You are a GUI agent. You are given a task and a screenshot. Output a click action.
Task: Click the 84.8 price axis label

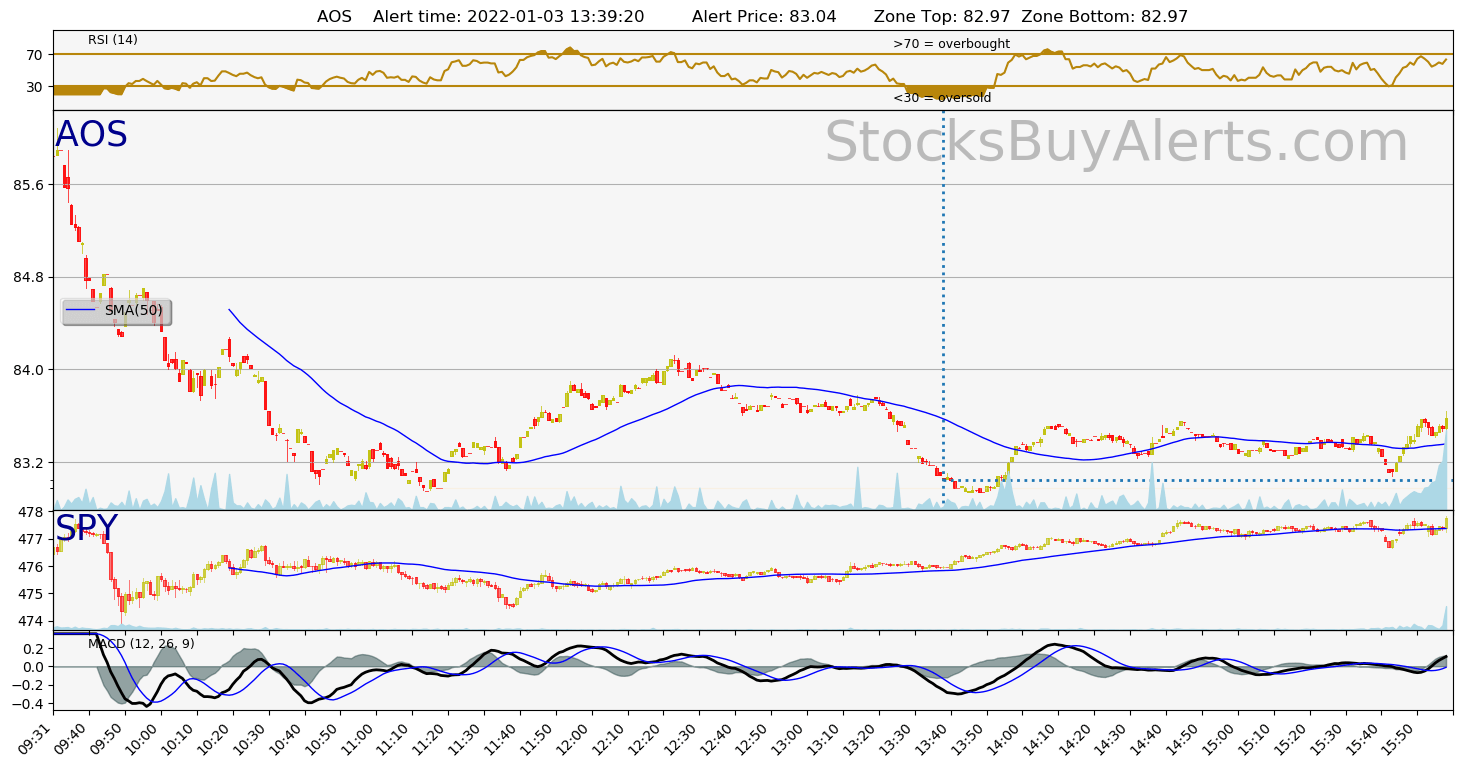[x=28, y=277]
